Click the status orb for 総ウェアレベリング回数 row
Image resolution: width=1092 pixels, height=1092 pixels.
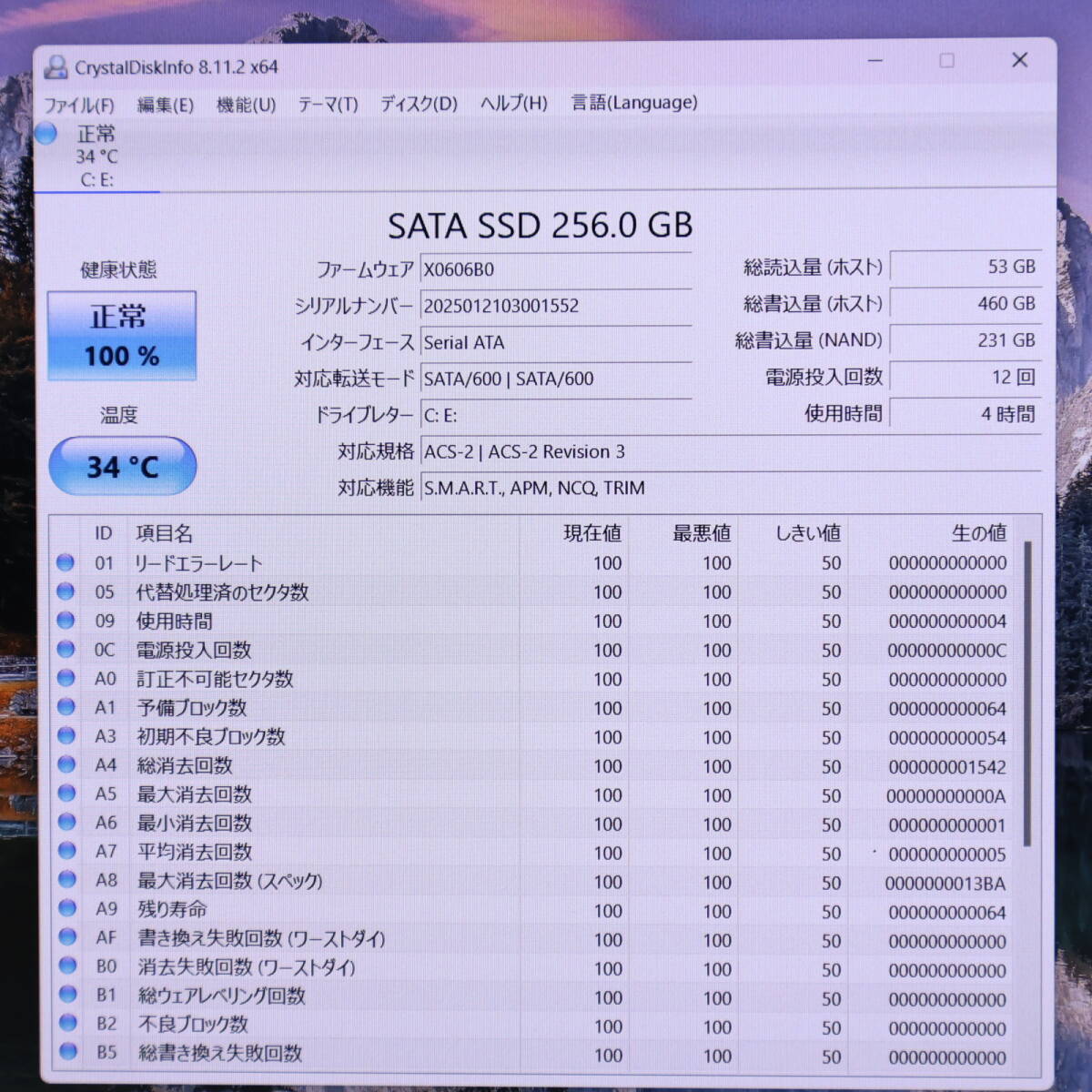67,995
